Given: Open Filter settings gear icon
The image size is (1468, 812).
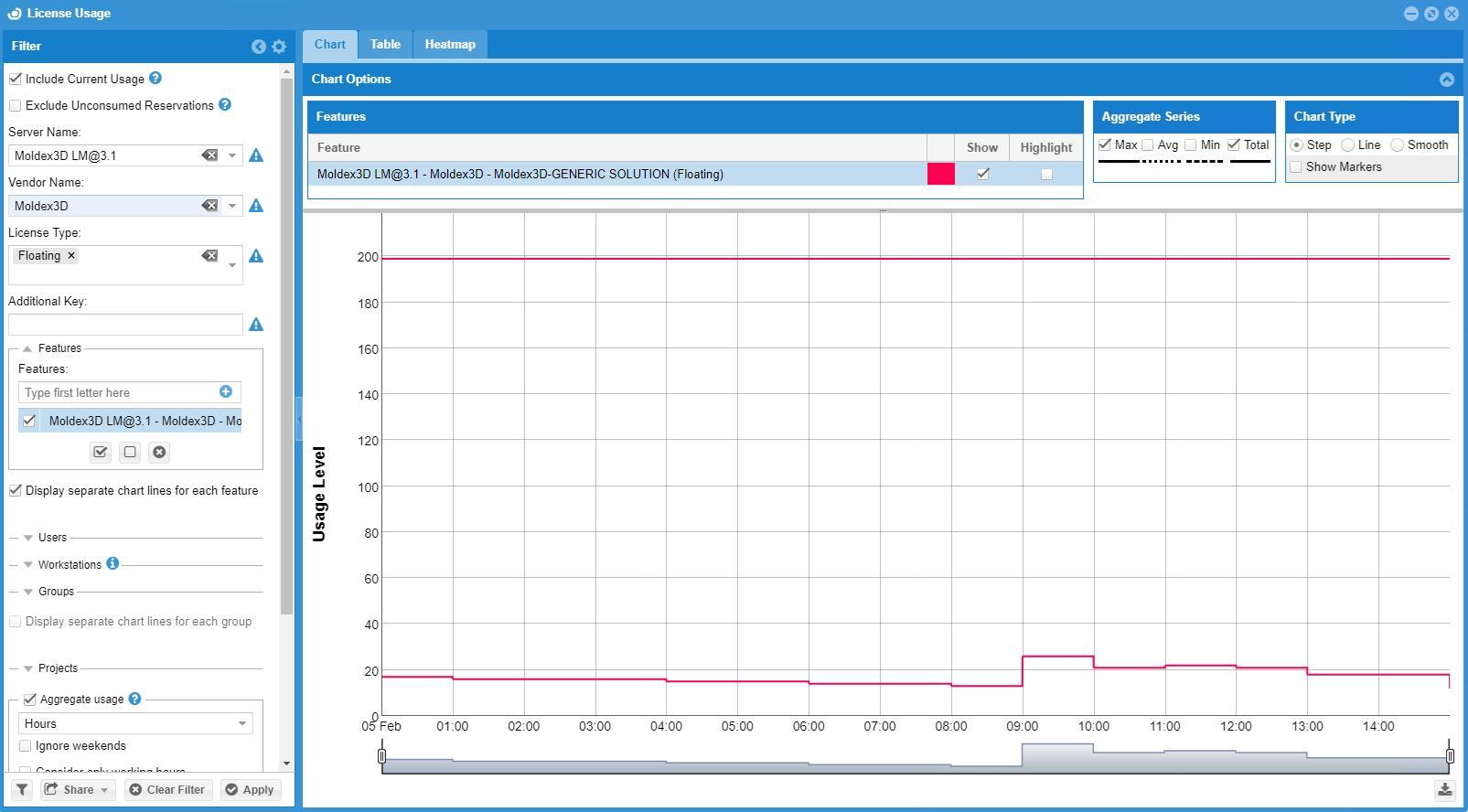Looking at the screenshot, I should click(x=279, y=47).
